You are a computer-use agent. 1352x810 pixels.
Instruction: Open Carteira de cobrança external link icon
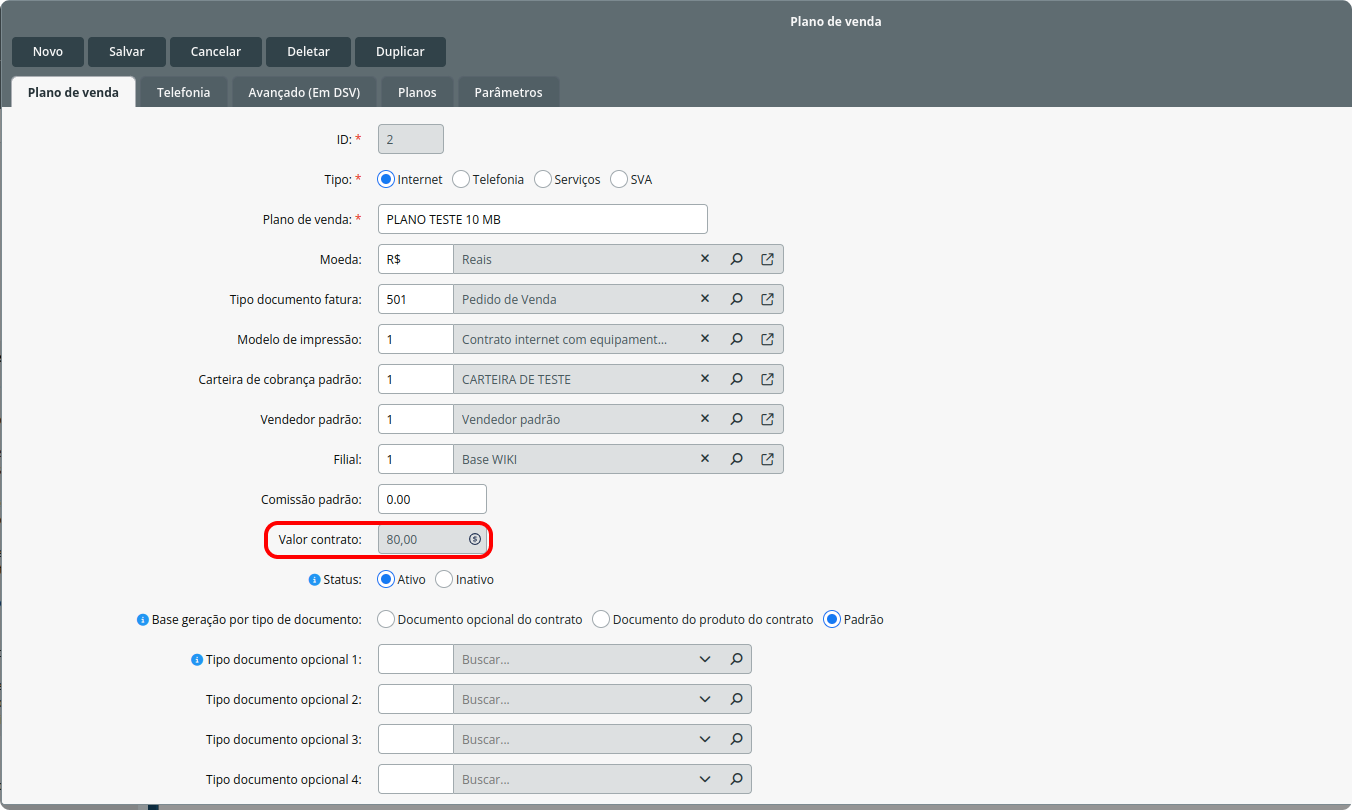coord(767,379)
